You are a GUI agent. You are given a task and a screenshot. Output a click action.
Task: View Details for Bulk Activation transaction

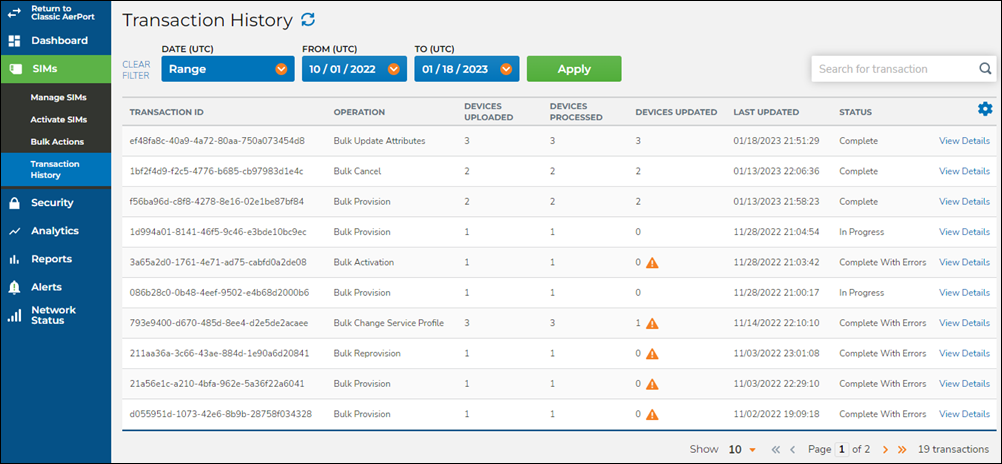click(x=964, y=262)
